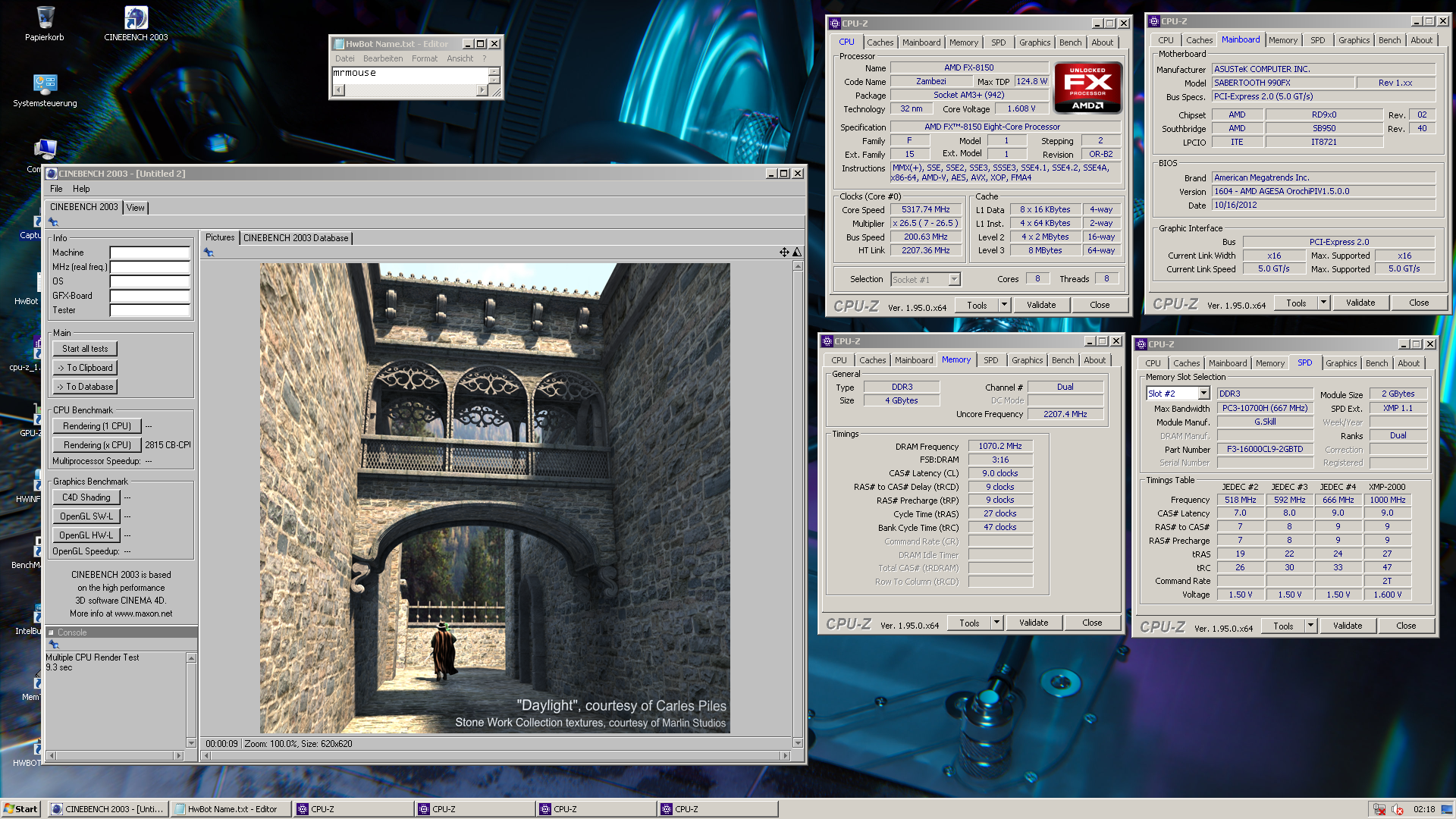Image resolution: width=1456 pixels, height=819 pixels.
Task: Click the rendered Daylight picture
Action: 494,498
